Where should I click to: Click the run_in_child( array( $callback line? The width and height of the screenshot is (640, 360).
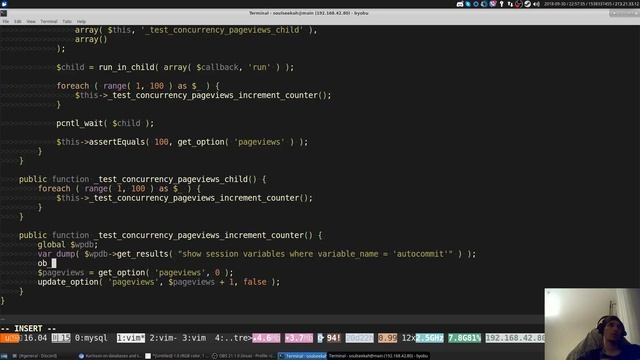tap(175, 67)
